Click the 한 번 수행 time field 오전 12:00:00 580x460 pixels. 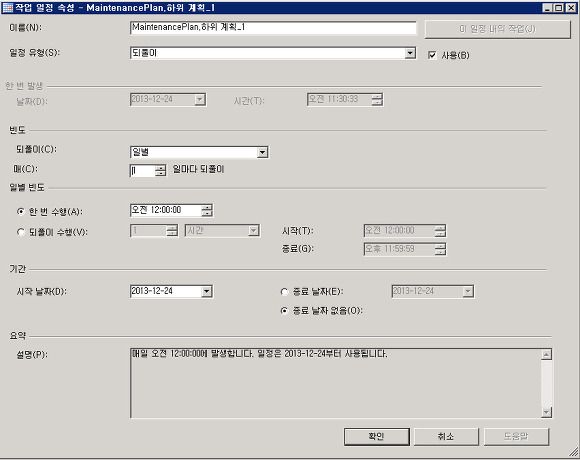(166, 210)
